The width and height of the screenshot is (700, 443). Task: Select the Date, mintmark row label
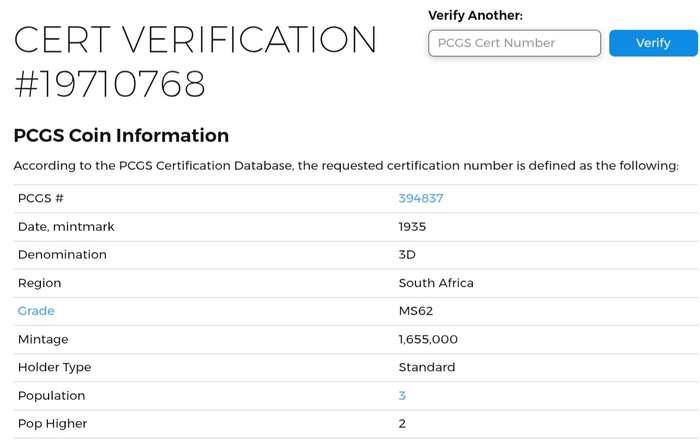[x=66, y=227]
